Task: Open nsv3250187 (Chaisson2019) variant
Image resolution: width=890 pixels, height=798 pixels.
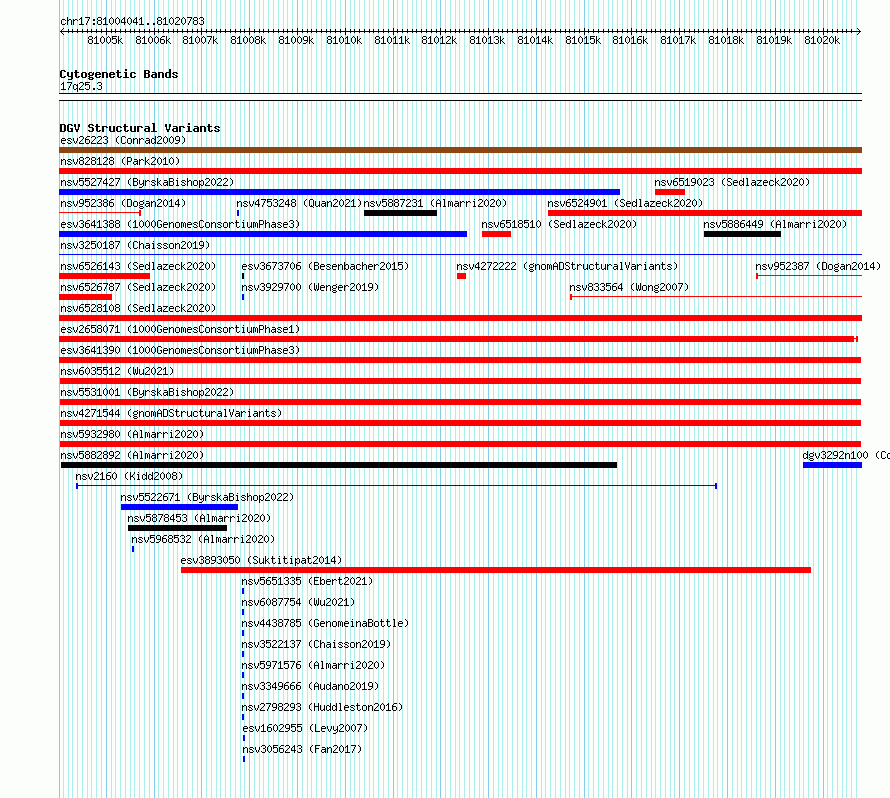Action: [135, 245]
